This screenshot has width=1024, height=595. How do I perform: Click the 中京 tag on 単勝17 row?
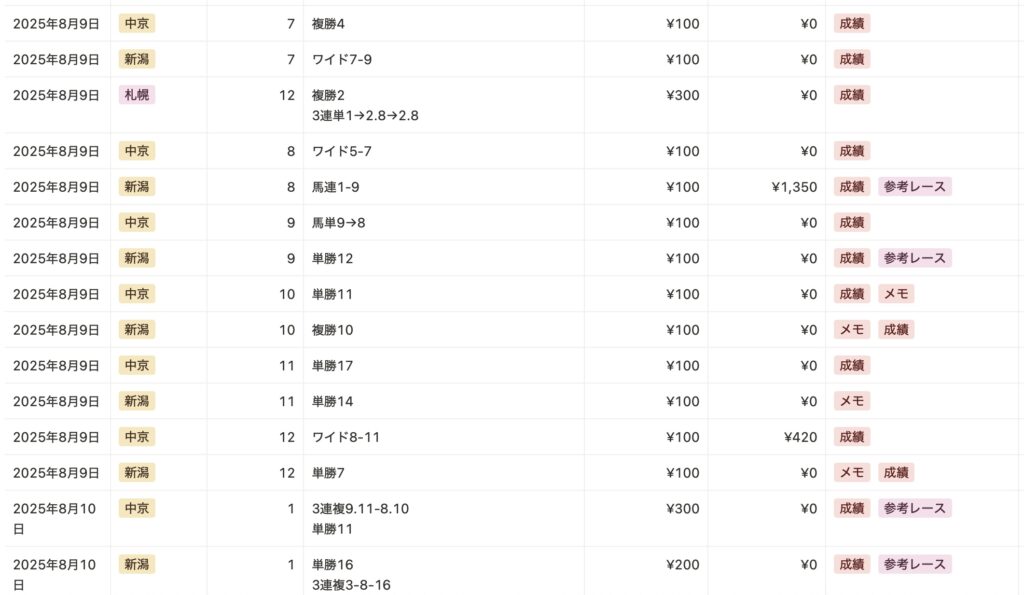pos(136,365)
